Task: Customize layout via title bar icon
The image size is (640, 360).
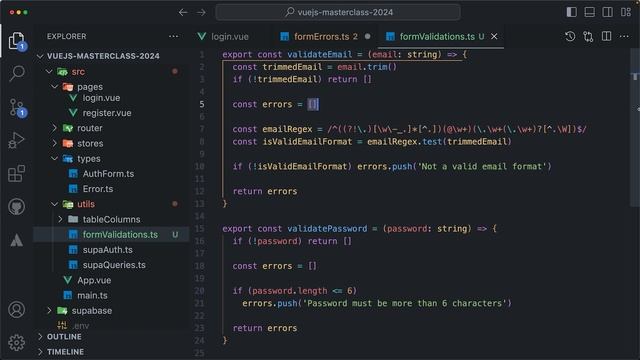Action: click(x=626, y=12)
